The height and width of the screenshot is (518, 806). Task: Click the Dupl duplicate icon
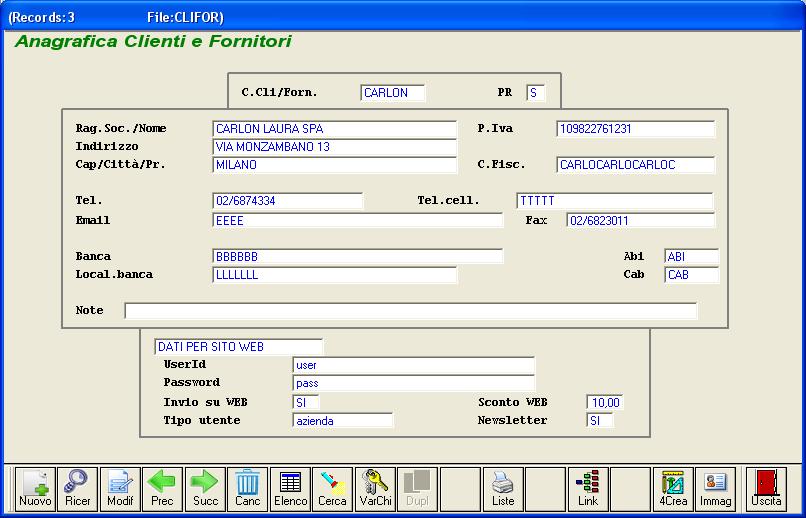pos(417,489)
